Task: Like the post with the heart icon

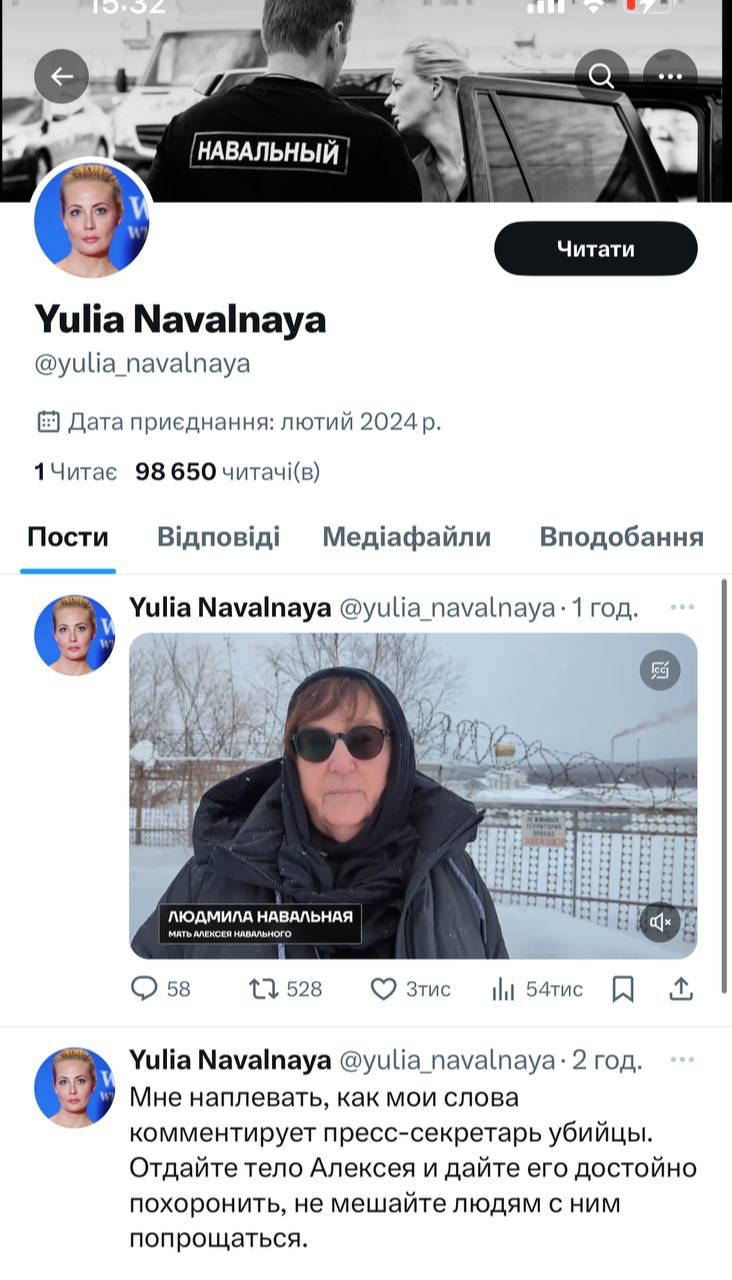Action: coord(384,989)
